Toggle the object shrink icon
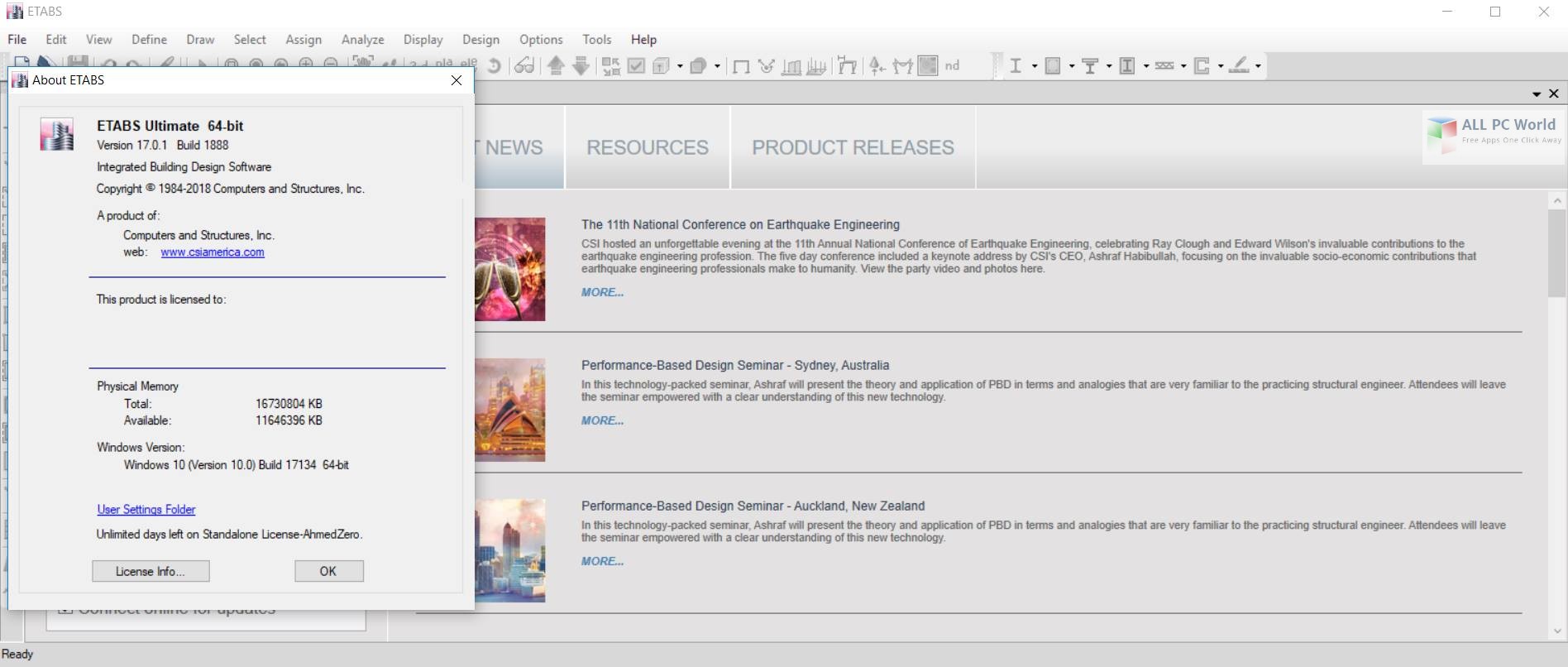 click(x=611, y=66)
